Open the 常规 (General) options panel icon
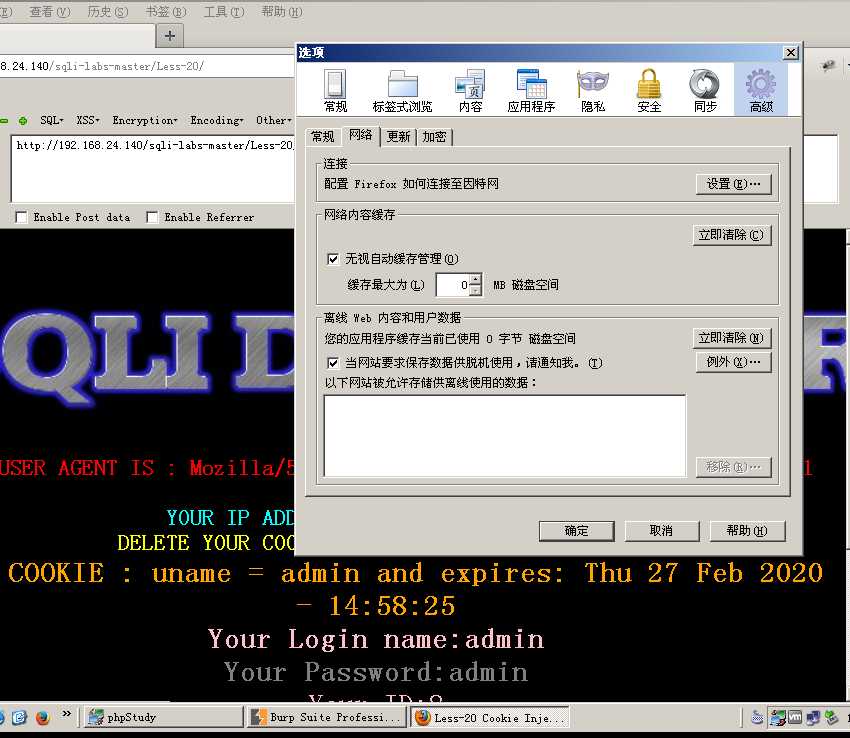Viewport: 850px width, 738px height. (x=335, y=91)
